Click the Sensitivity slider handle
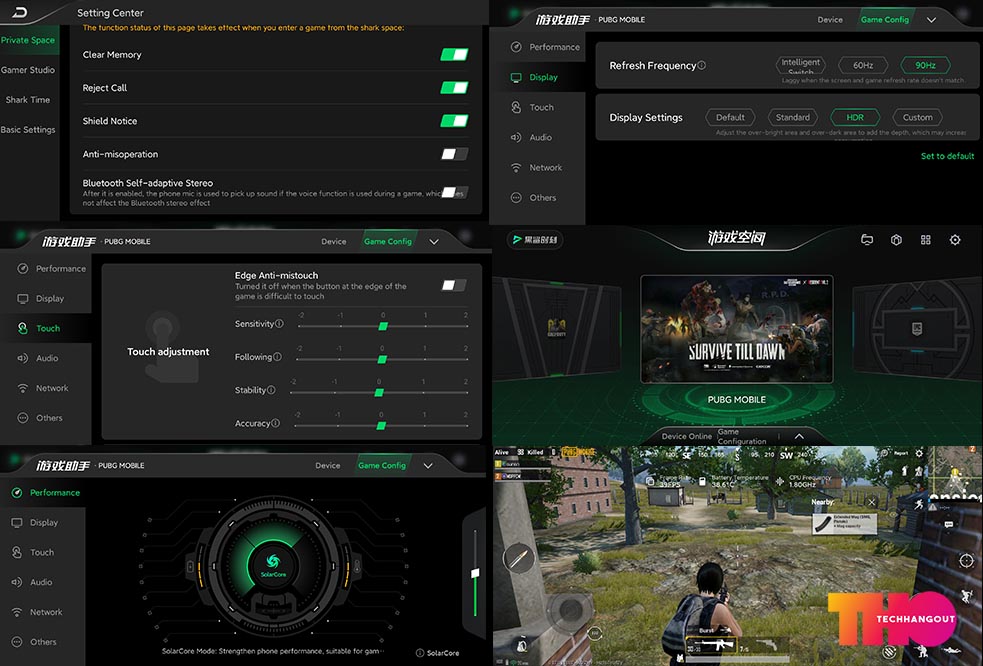Viewport: 983px width, 666px height. (383, 326)
